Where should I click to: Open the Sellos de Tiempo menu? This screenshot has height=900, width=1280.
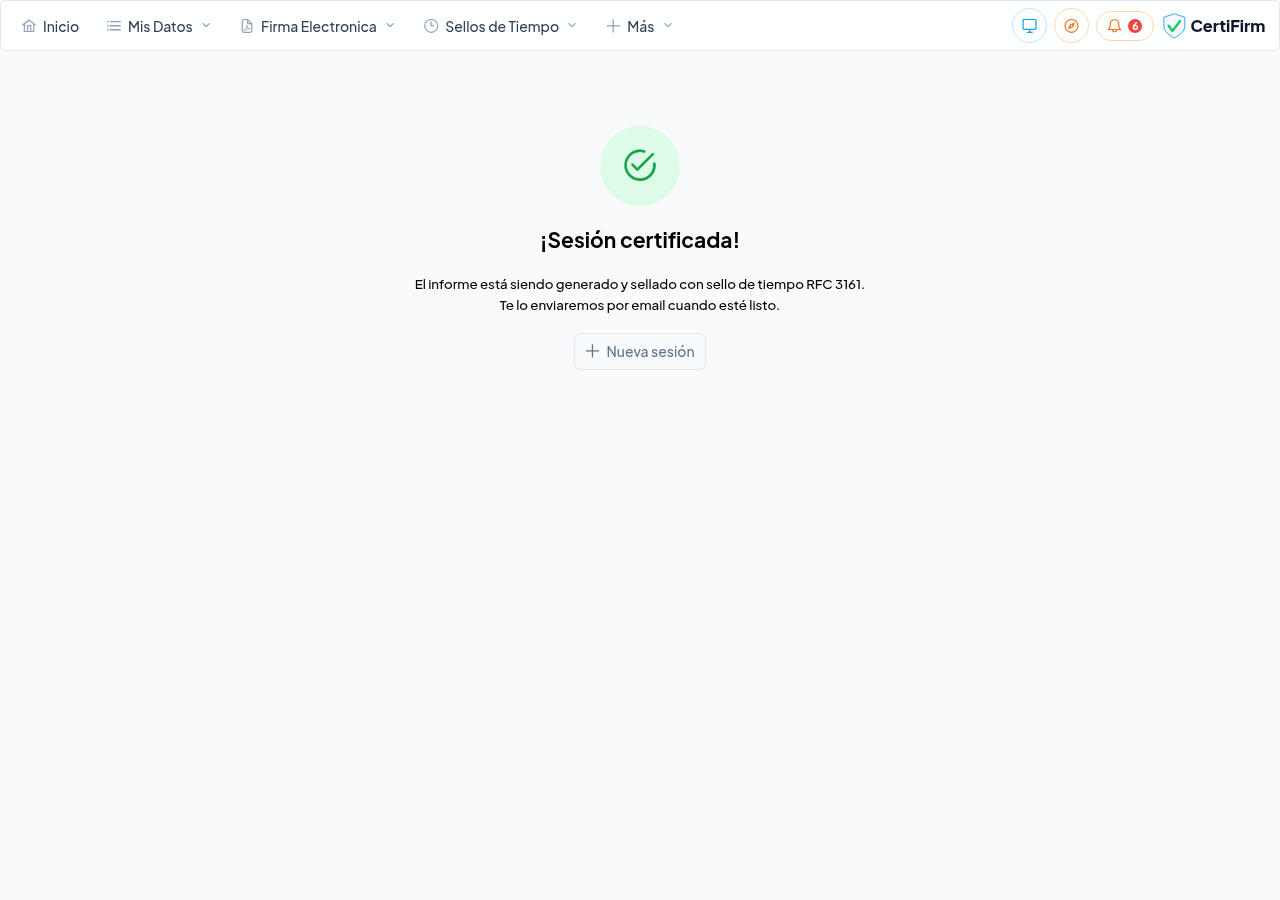click(501, 26)
